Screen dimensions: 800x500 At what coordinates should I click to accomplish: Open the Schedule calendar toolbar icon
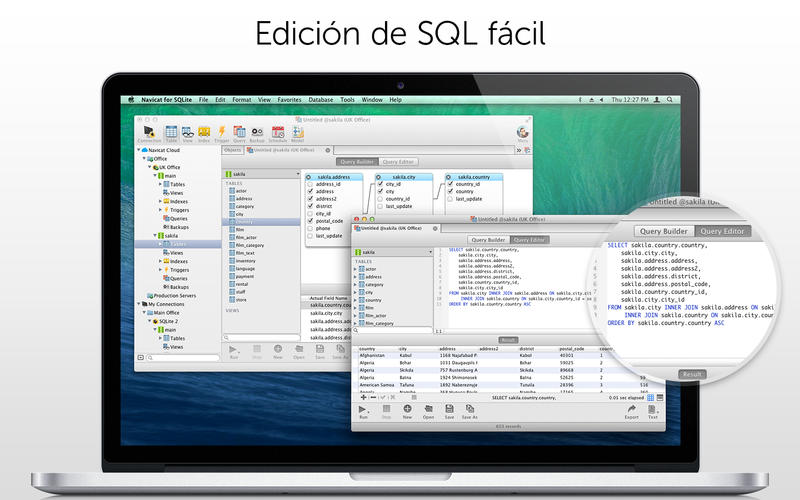click(278, 134)
